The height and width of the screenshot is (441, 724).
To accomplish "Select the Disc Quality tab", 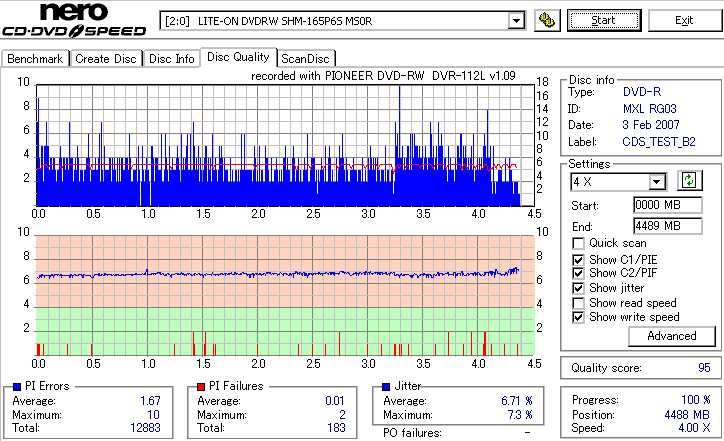I will [x=238, y=57].
